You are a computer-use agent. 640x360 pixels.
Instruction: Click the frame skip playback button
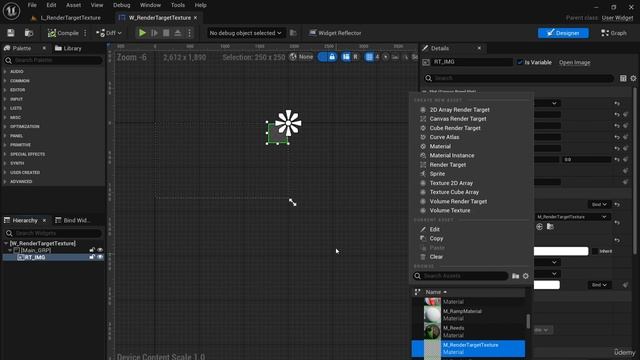pos(154,33)
